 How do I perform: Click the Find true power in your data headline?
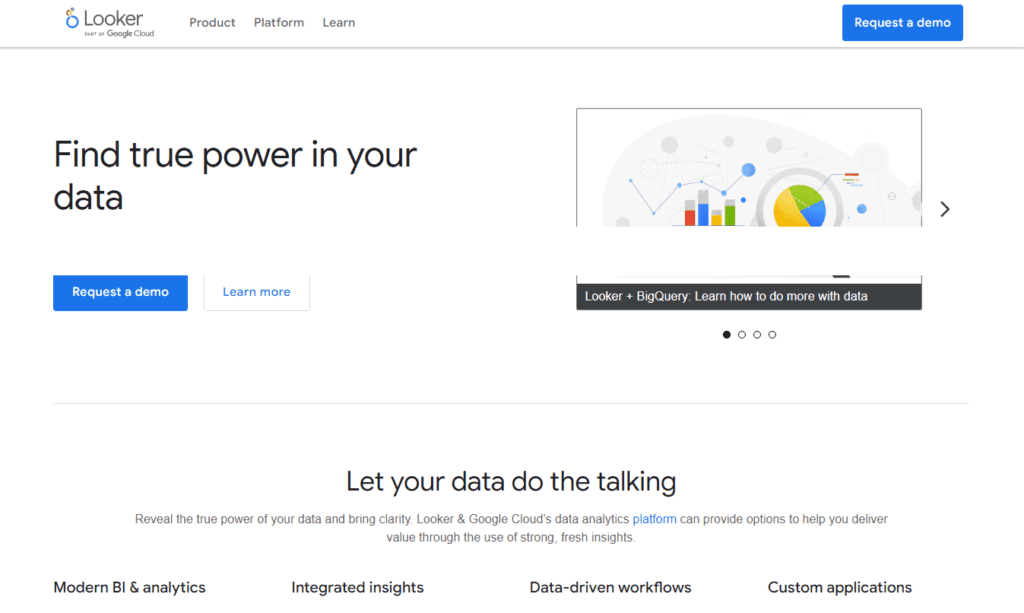point(235,176)
